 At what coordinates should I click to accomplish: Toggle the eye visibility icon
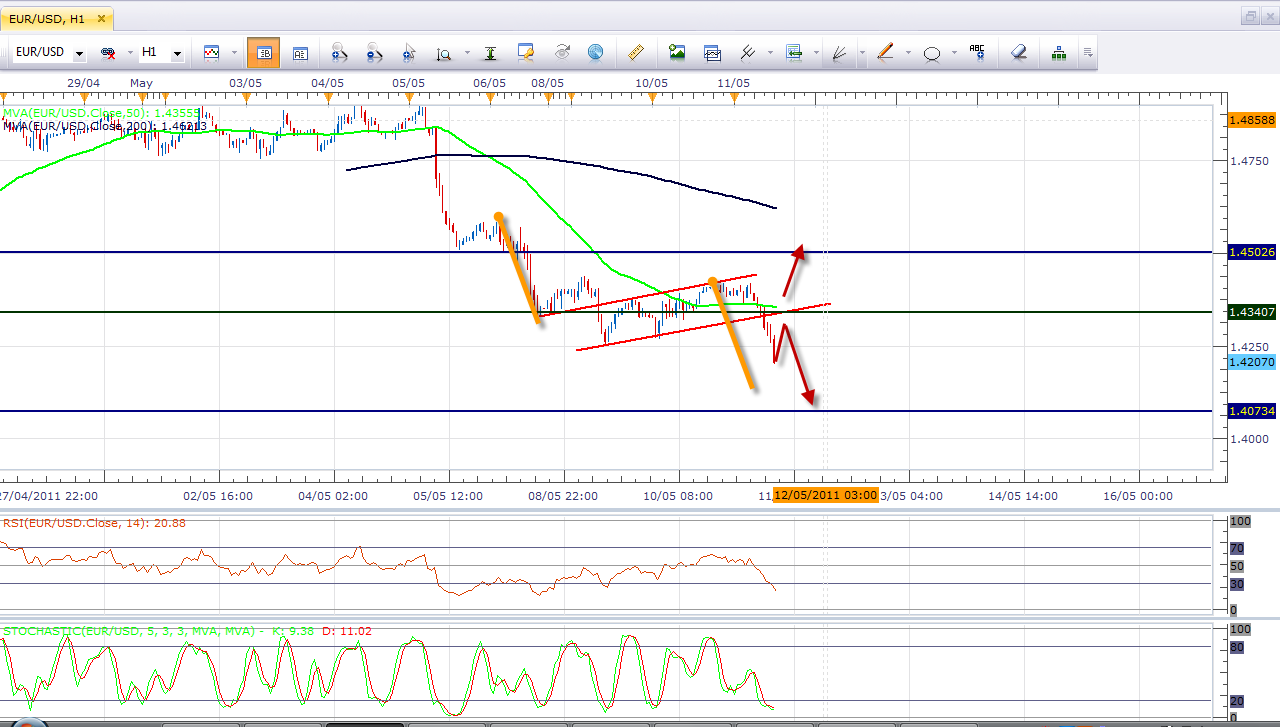tap(561, 53)
